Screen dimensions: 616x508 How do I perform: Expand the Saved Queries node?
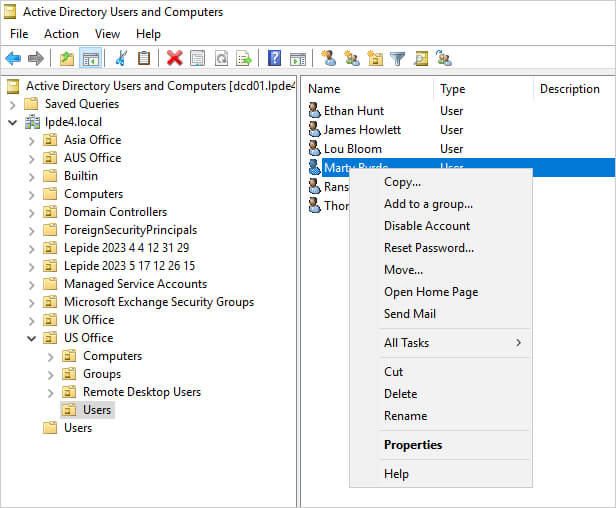[x=13, y=105]
